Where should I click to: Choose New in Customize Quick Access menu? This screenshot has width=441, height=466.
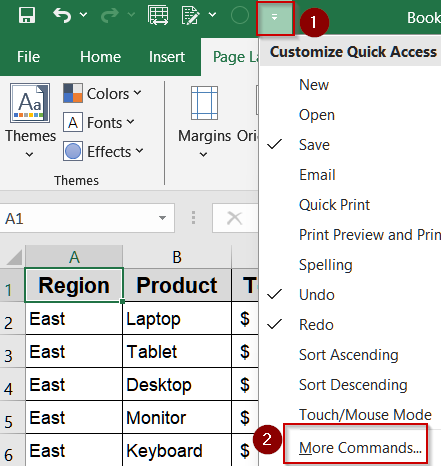click(351, 85)
